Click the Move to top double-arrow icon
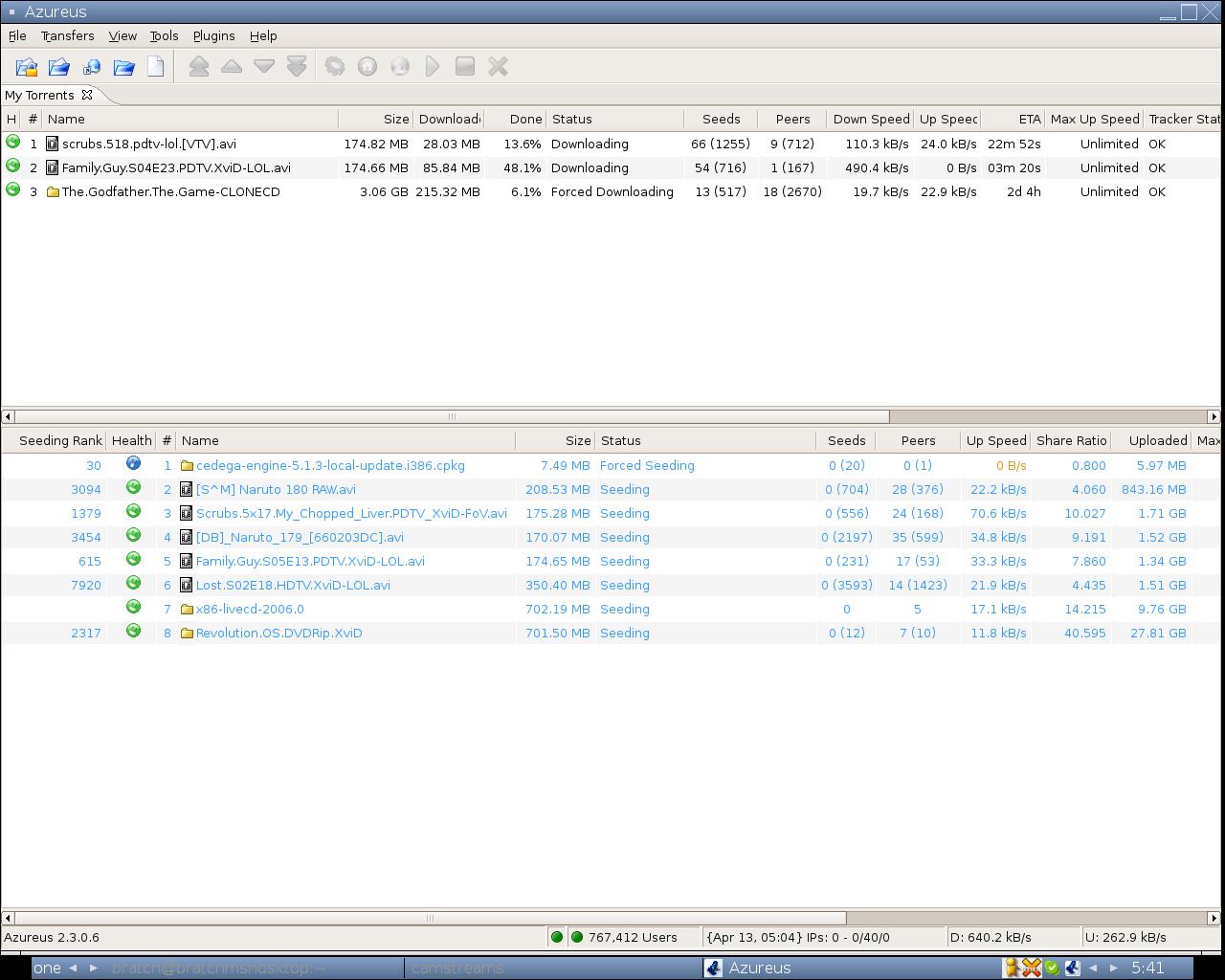Screen dimensions: 1225x980 pos(199,67)
